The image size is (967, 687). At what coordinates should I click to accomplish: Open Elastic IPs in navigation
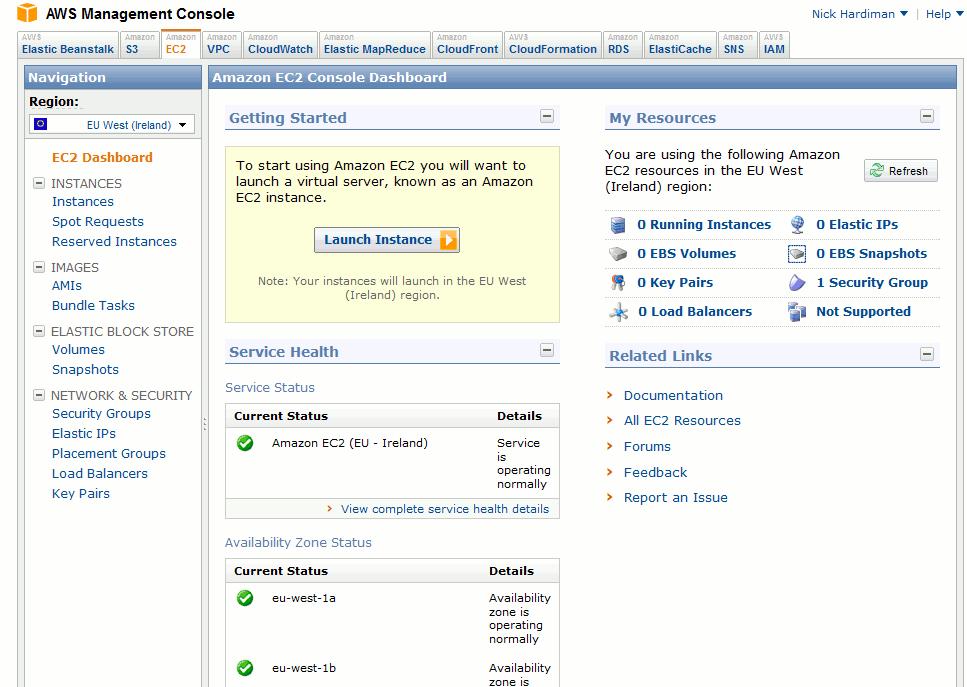tap(84, 434)
